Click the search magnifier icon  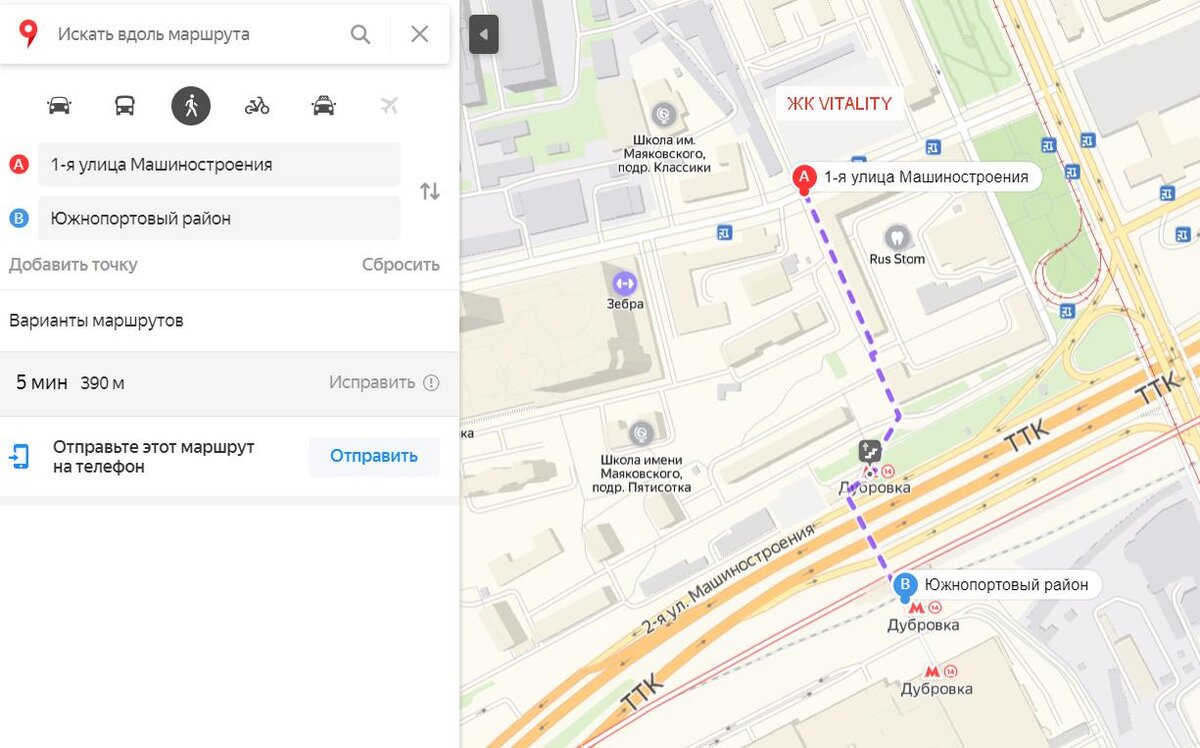(360, 34)
